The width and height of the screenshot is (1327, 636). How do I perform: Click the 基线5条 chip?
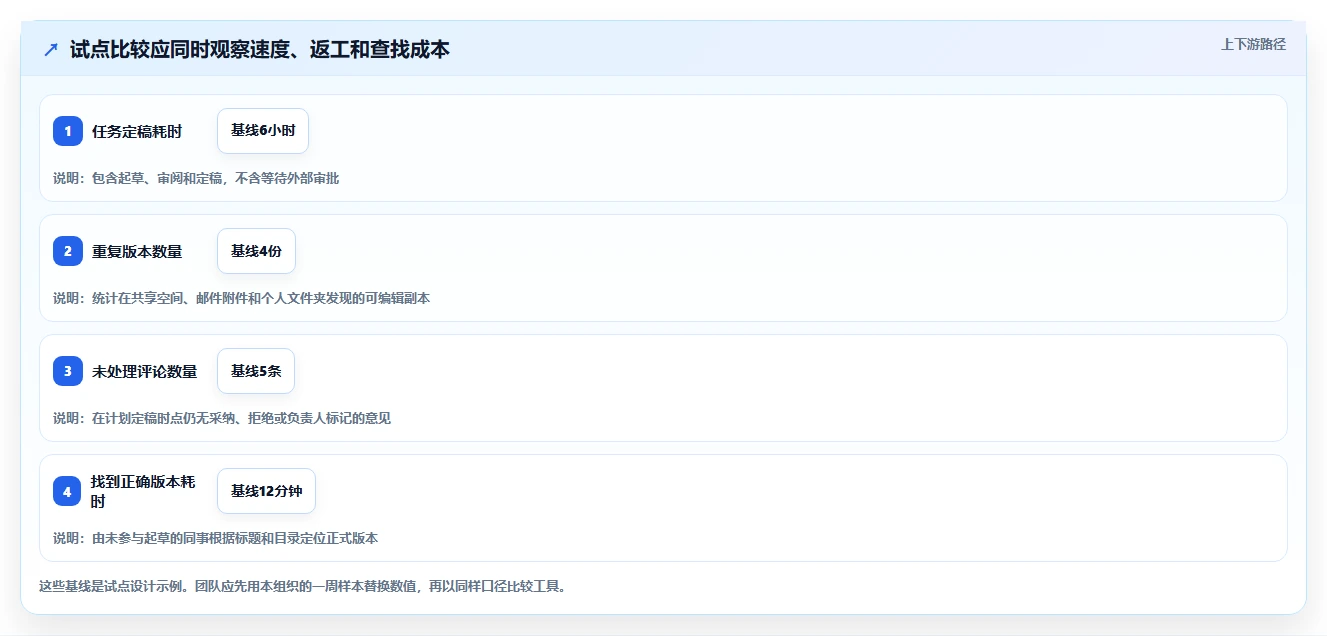point(256,371)
